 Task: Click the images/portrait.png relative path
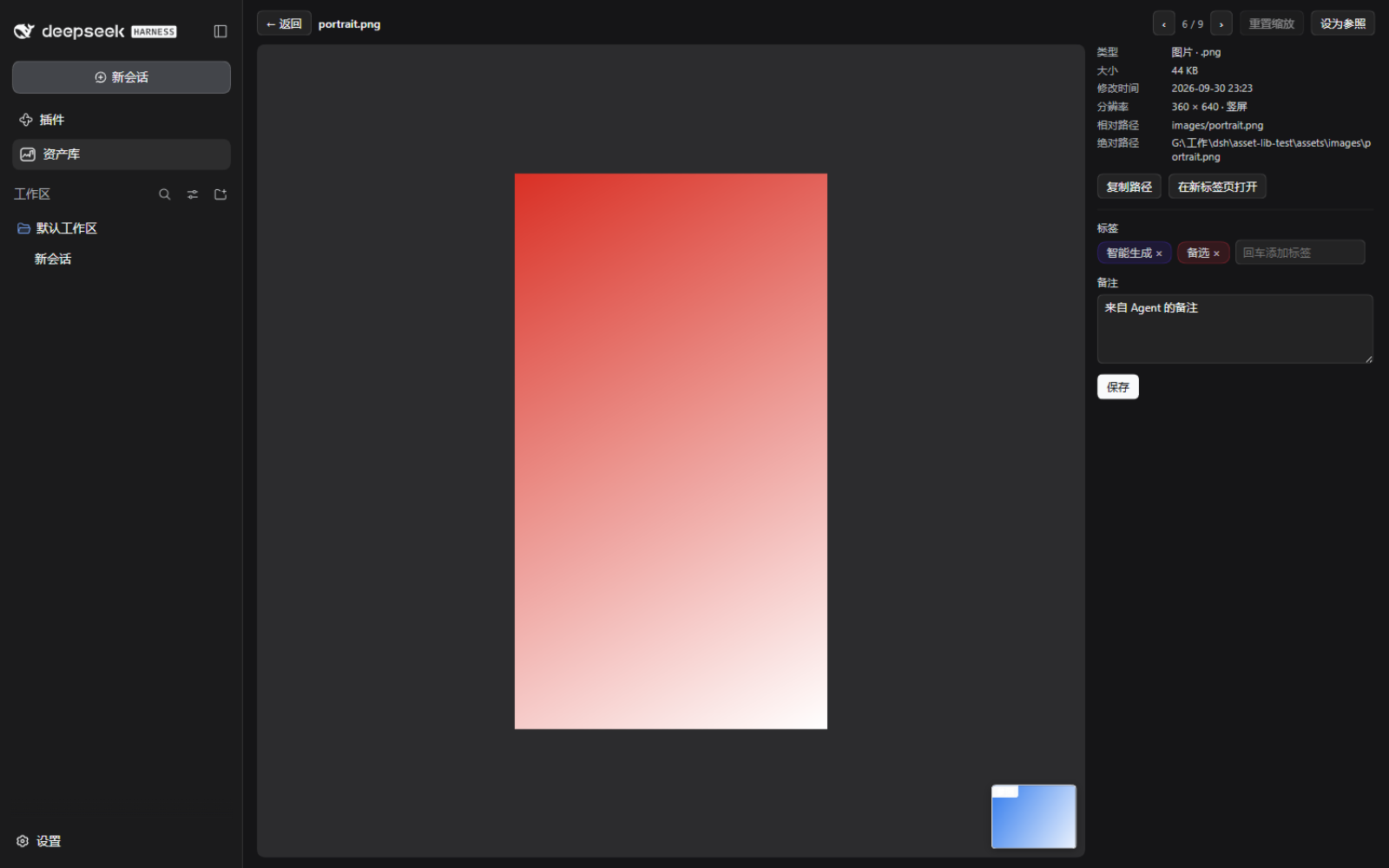click(1217, 126)
